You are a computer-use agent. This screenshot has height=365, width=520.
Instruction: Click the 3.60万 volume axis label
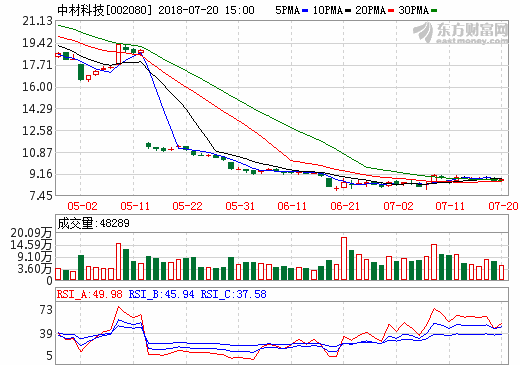(34, 269)
